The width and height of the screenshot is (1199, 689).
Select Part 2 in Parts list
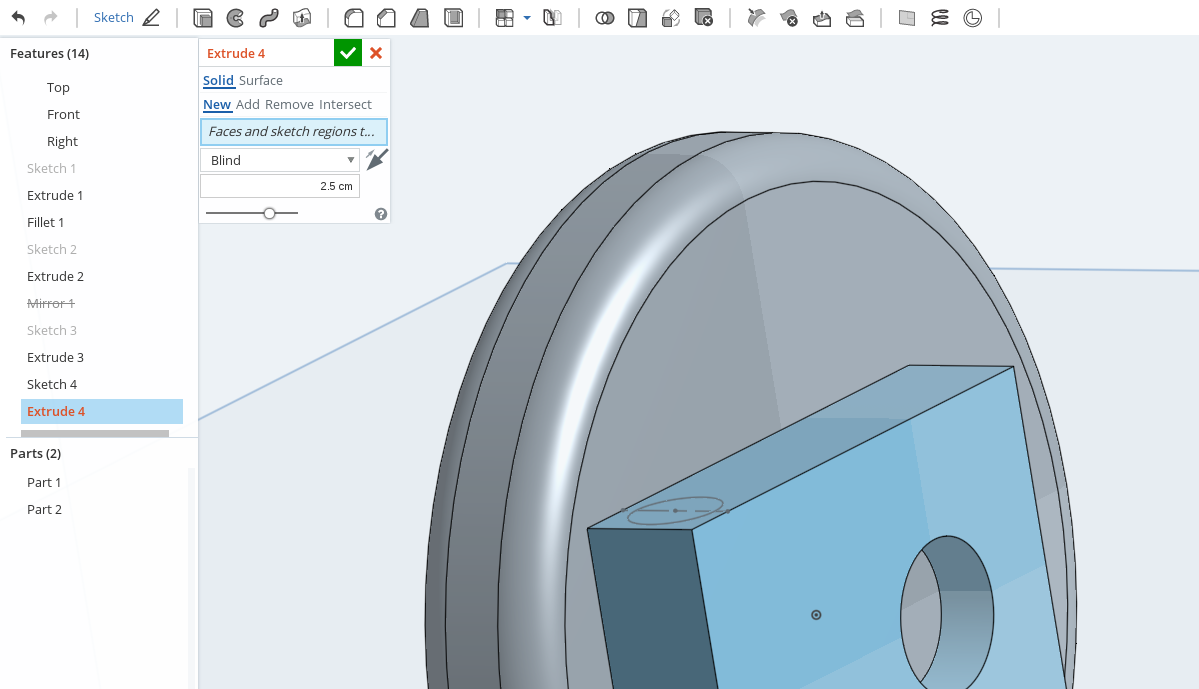tap(44, 509)
